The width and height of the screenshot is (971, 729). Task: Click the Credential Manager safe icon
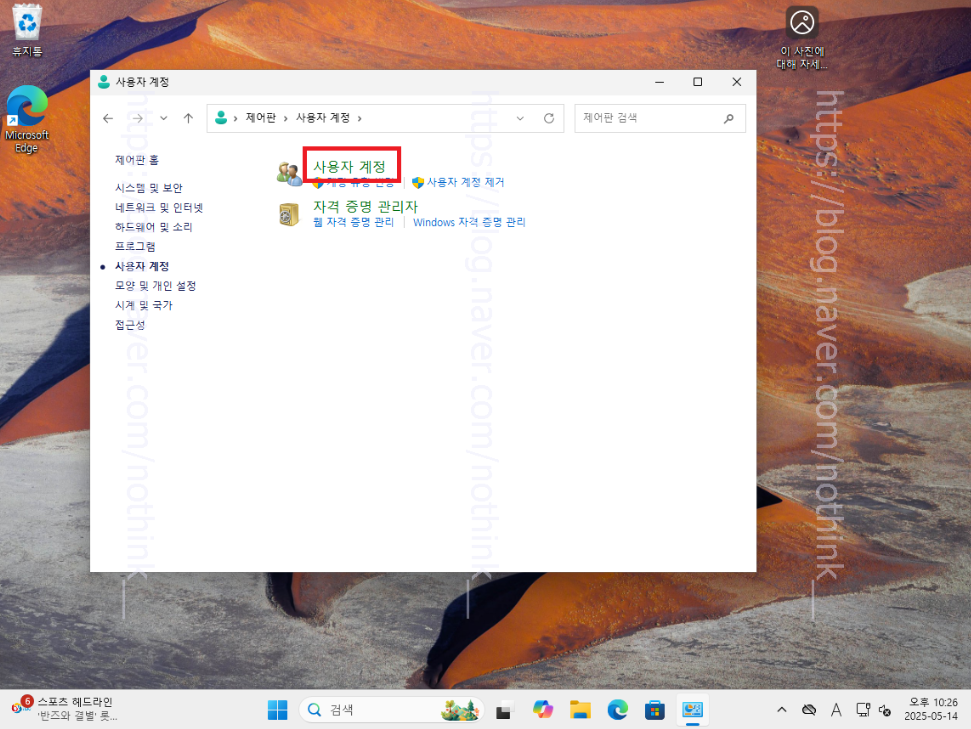(289, 214)
